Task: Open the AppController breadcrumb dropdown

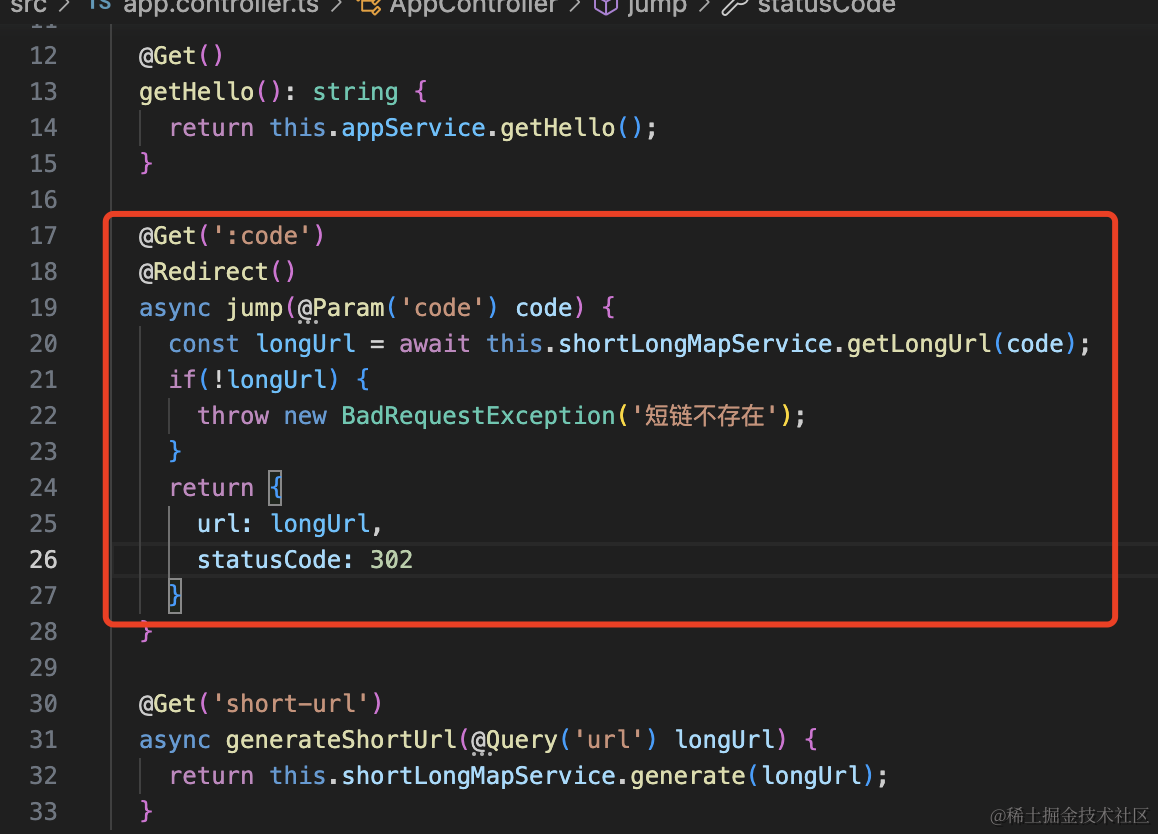Action: point(473,7)
